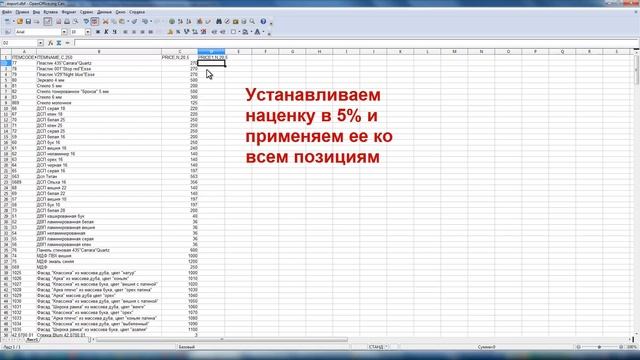
Task: Click the СТАНД selection mode field
Action: (x=376, y=347)
